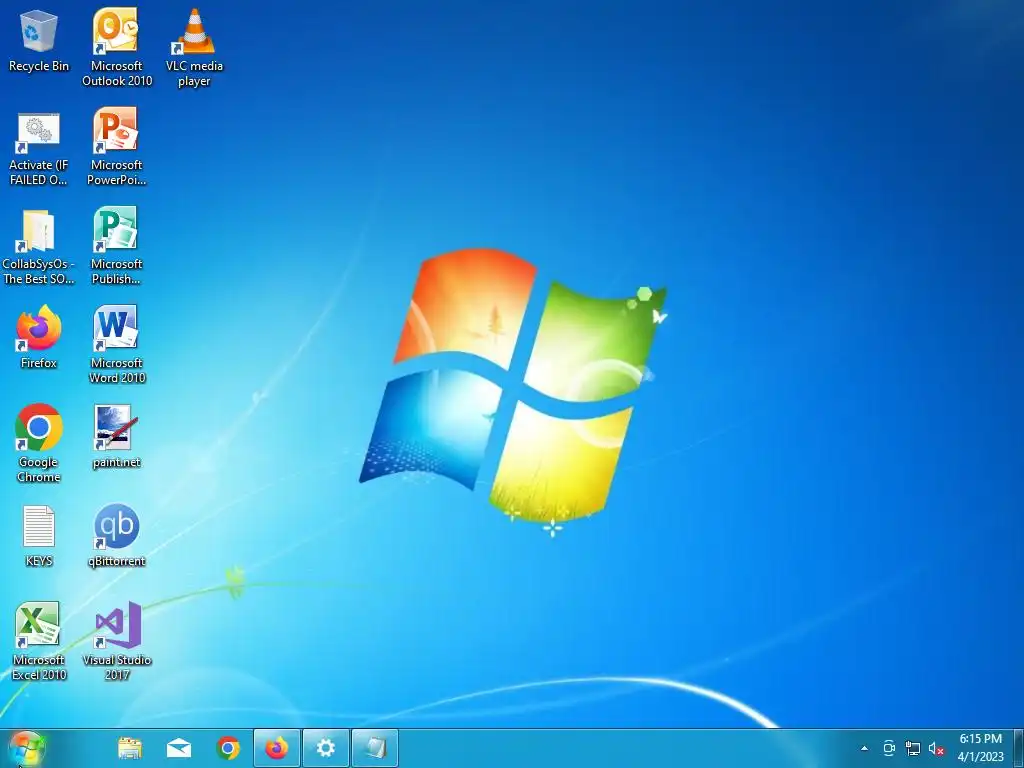Launch Visual Studio 2017 shortcut
The width and height of the screenshot is (1024, 768).
pos(116,642)
